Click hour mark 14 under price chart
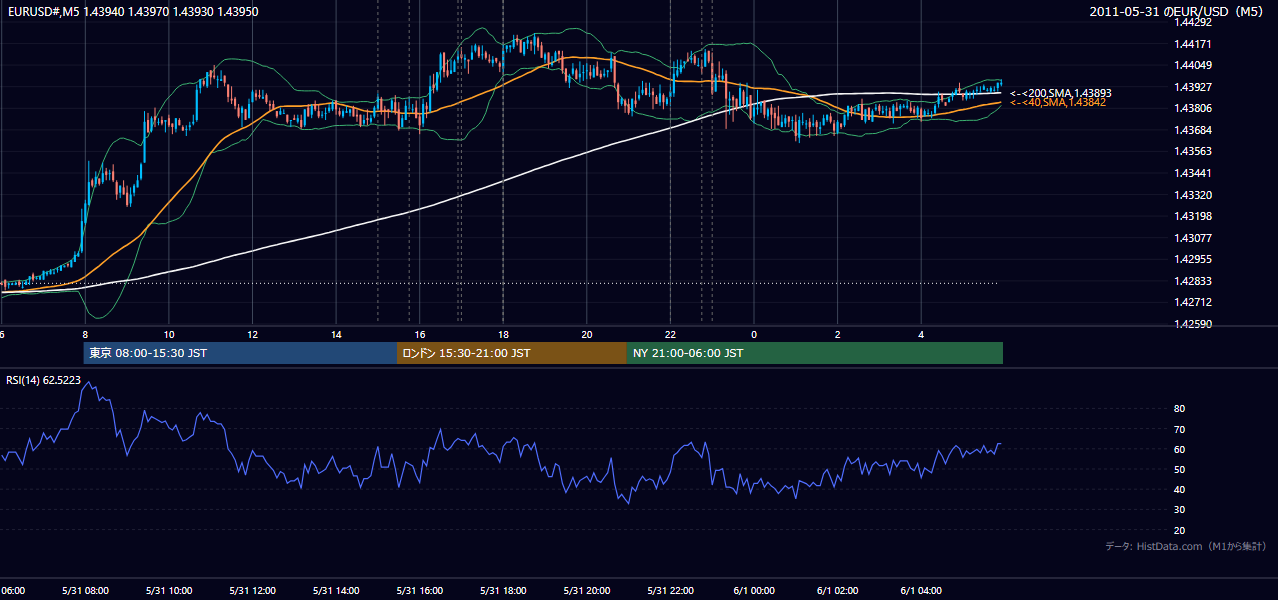Viewport: 1278px width, 600px height. coord(336,334)
